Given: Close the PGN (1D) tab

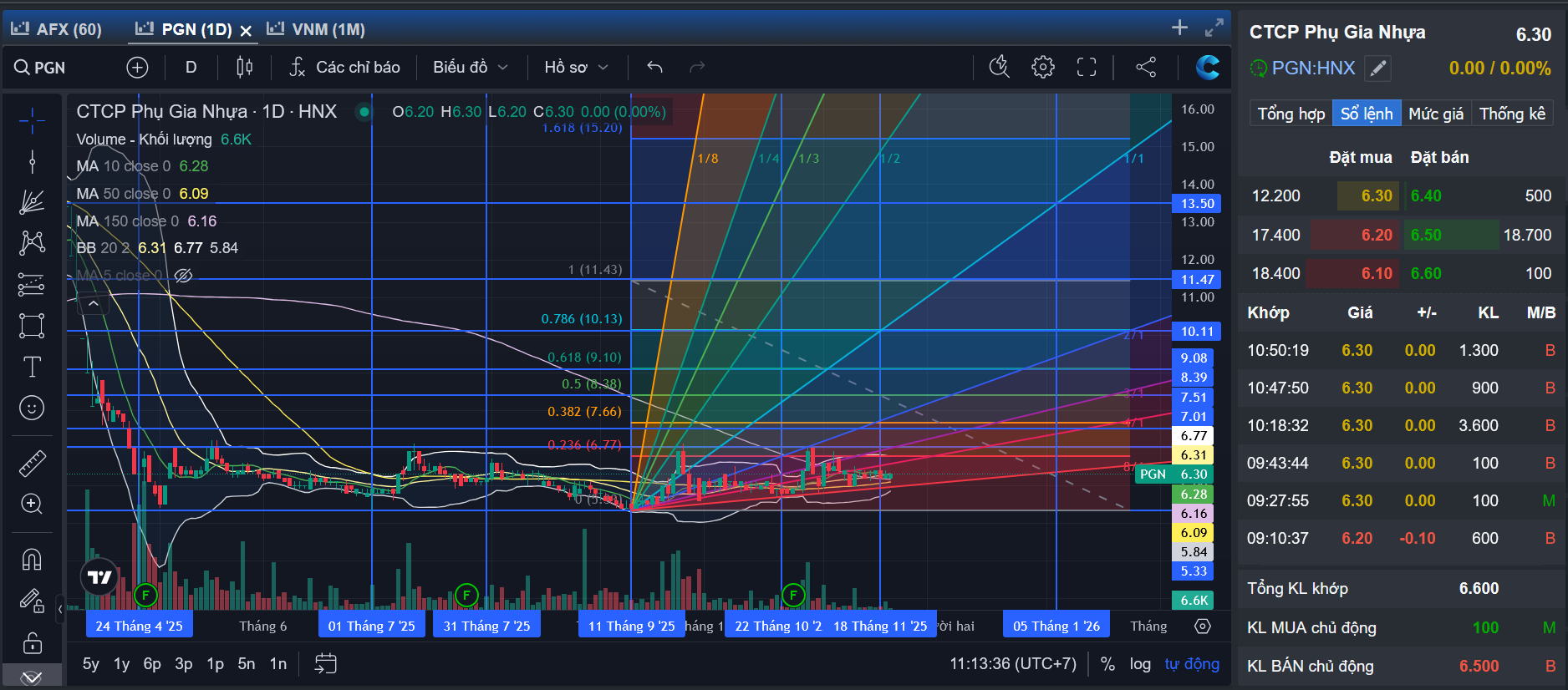Looking at the screenshot, I should point(246,31).
